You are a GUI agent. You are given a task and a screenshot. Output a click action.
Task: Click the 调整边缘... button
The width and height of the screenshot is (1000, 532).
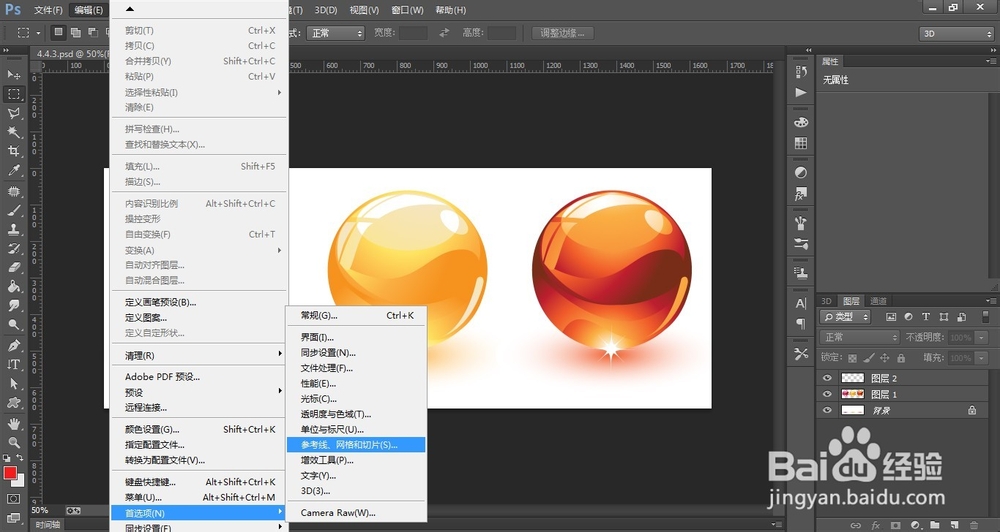[x=562, y=33]
